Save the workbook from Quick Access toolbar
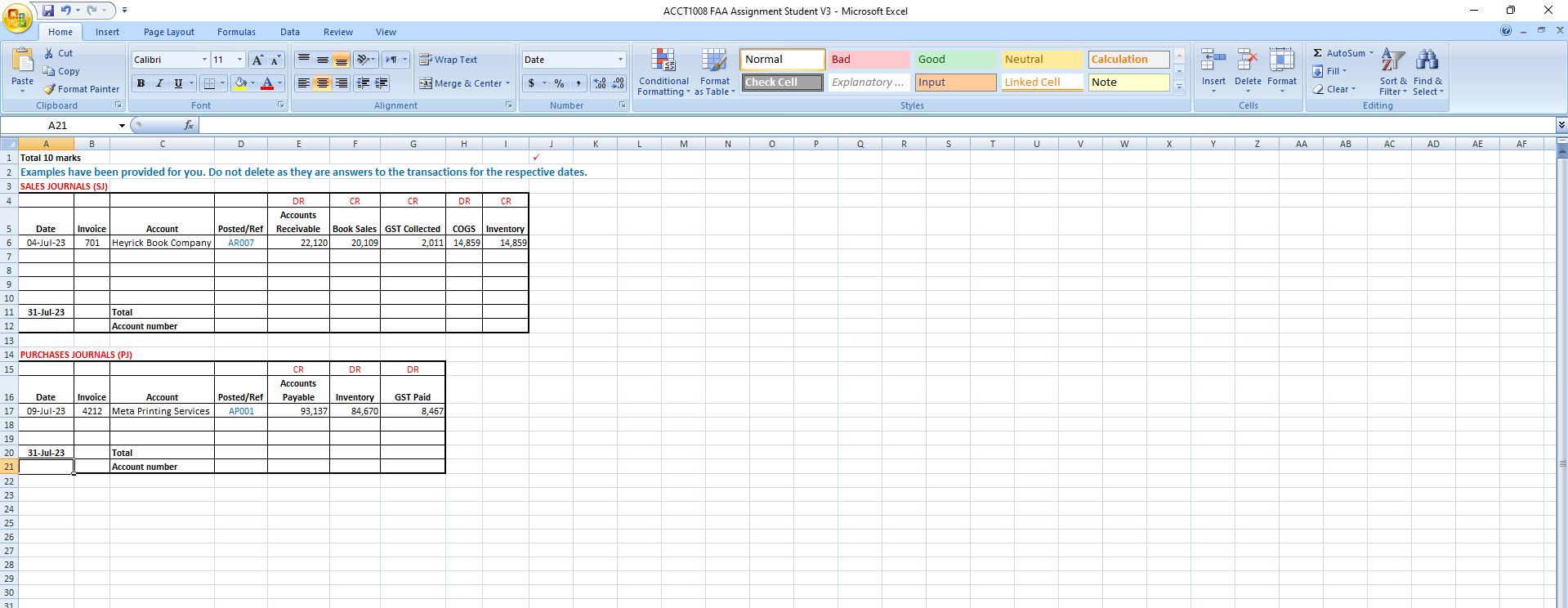1568x608 pixels. click(x=48, y=11)
